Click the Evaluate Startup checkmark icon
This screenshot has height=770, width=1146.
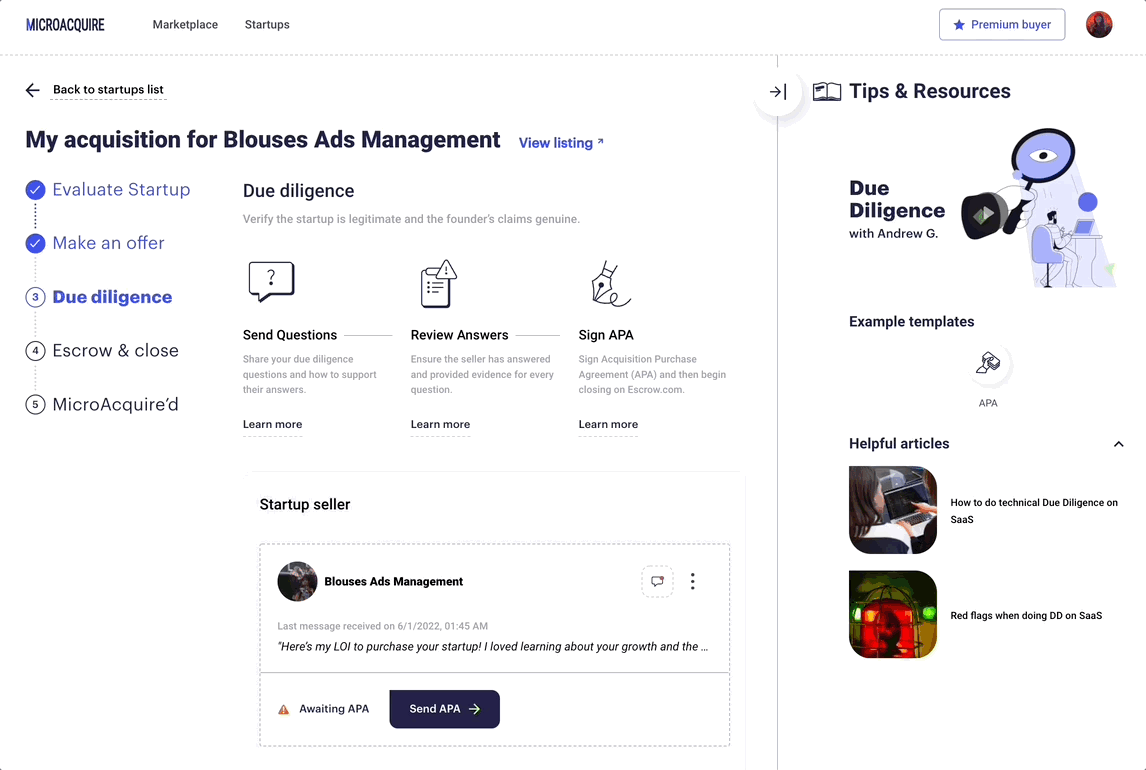[x=35, y=190]
